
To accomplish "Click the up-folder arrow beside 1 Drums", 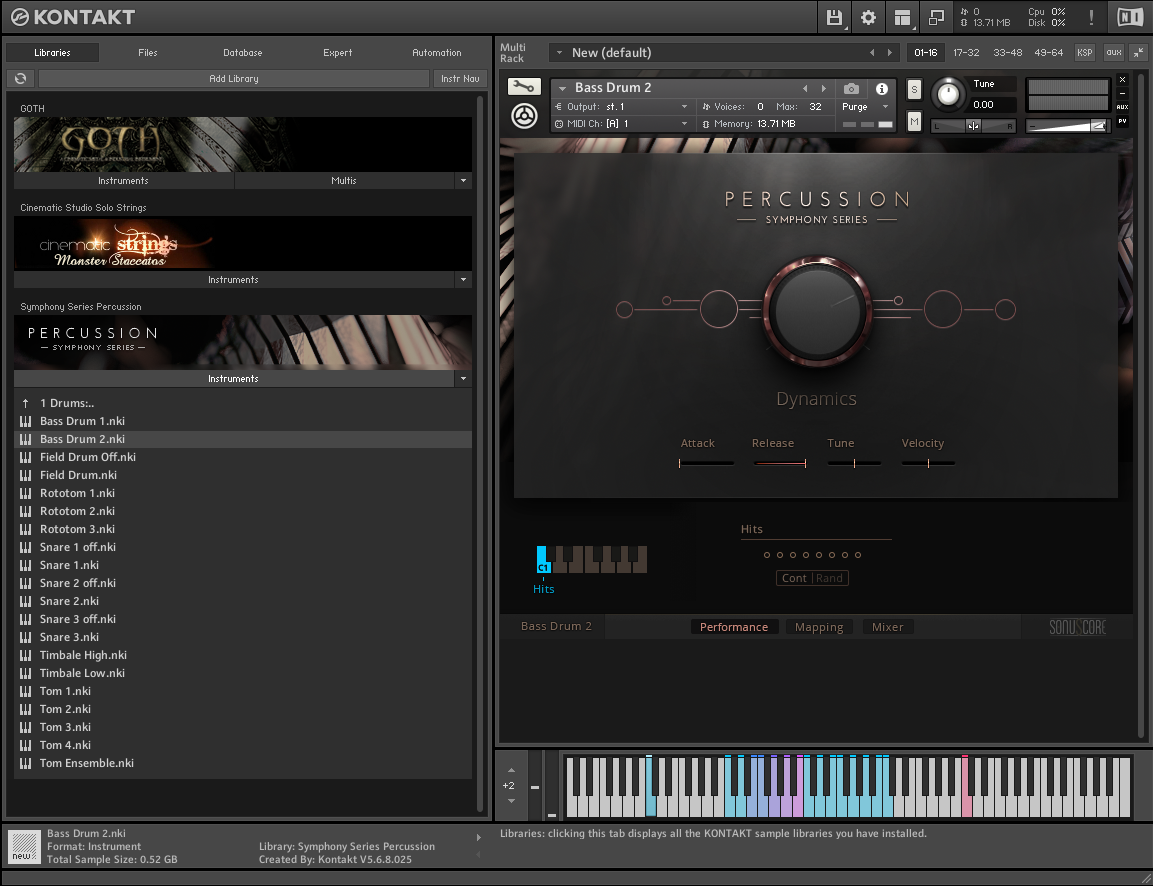I will (26, 403).
